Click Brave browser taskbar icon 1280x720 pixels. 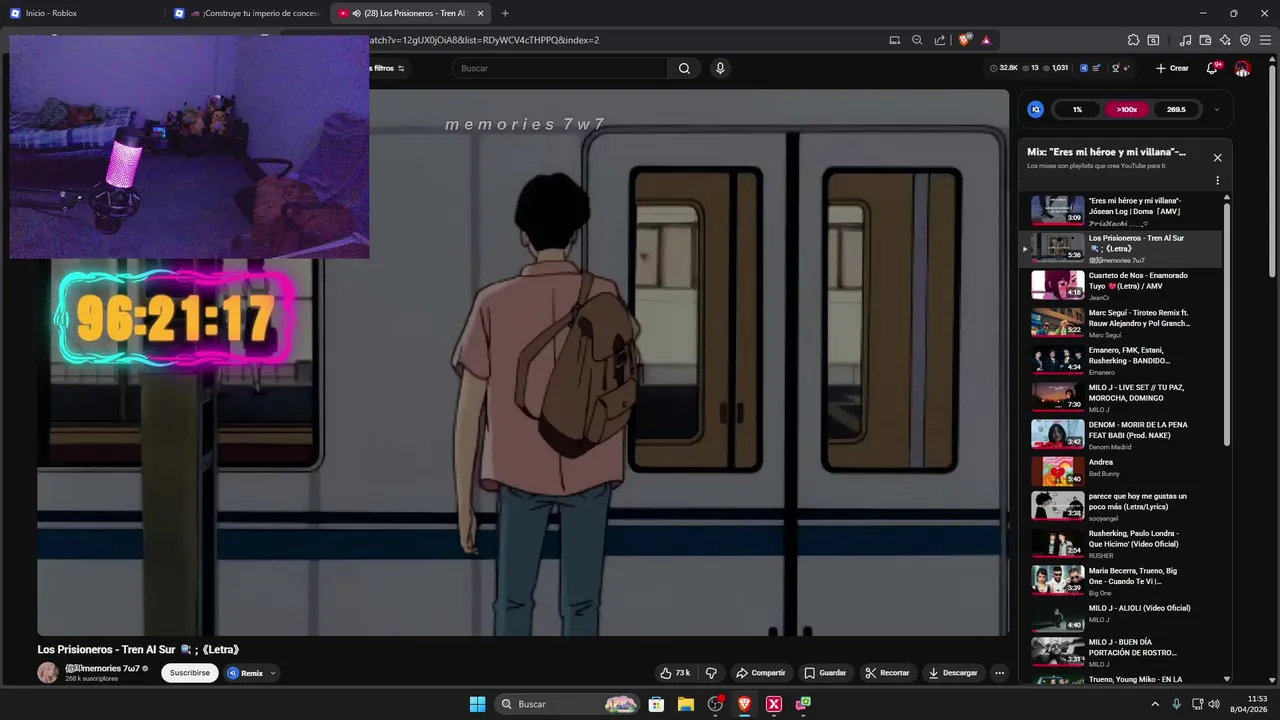[x=744, y=704]
